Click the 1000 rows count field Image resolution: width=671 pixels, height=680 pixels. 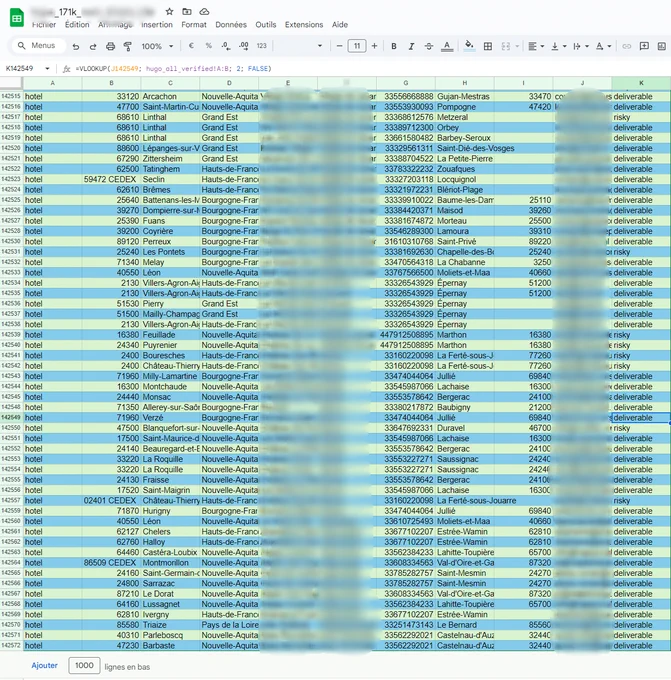[84, 665]
